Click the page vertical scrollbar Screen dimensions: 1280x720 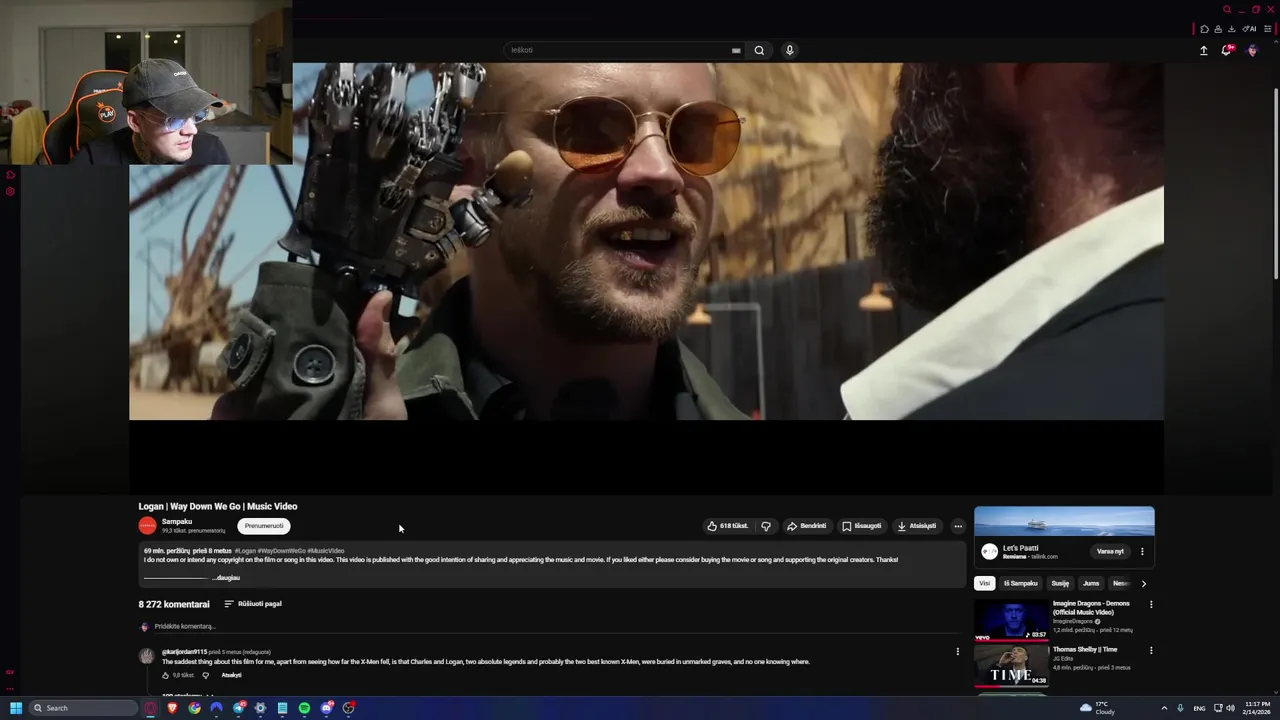[1275, 185]
